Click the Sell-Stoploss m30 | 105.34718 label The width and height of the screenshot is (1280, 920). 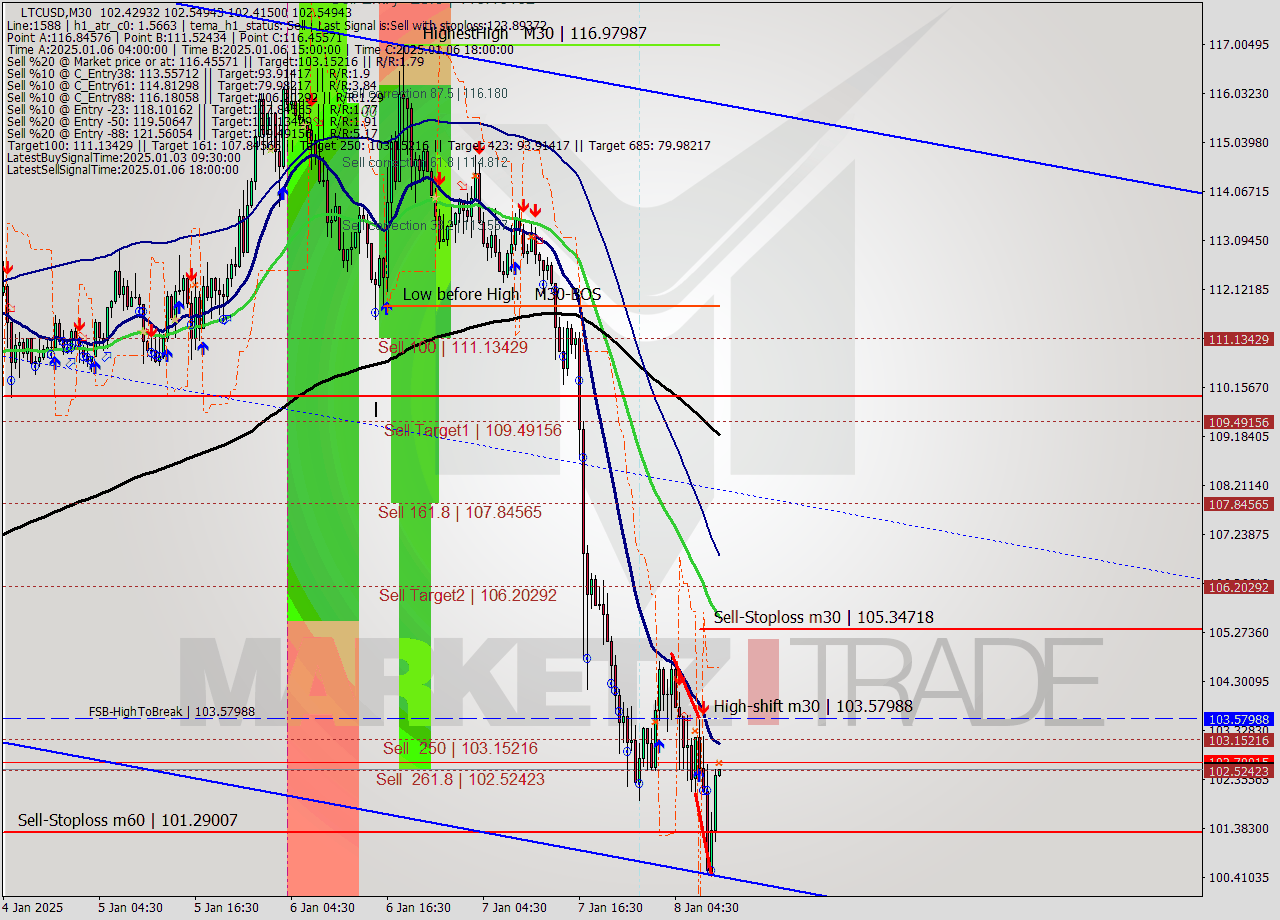pyautogui.click(x=824, y=617)
